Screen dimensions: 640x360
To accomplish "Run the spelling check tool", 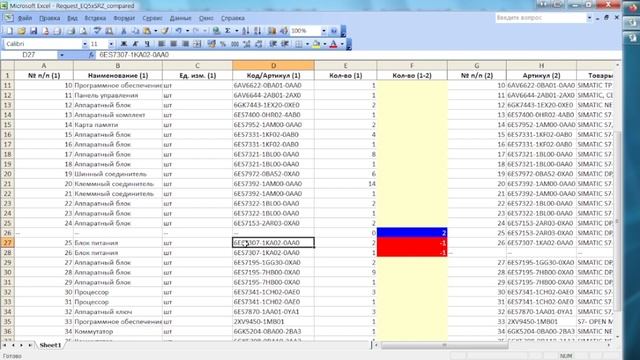I will pyautogui.click(x=97, y=31).
